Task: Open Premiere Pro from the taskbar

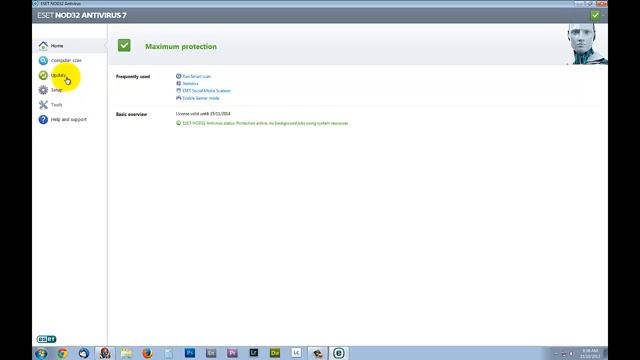Action: pyautogui.click(x=232, y=353)
